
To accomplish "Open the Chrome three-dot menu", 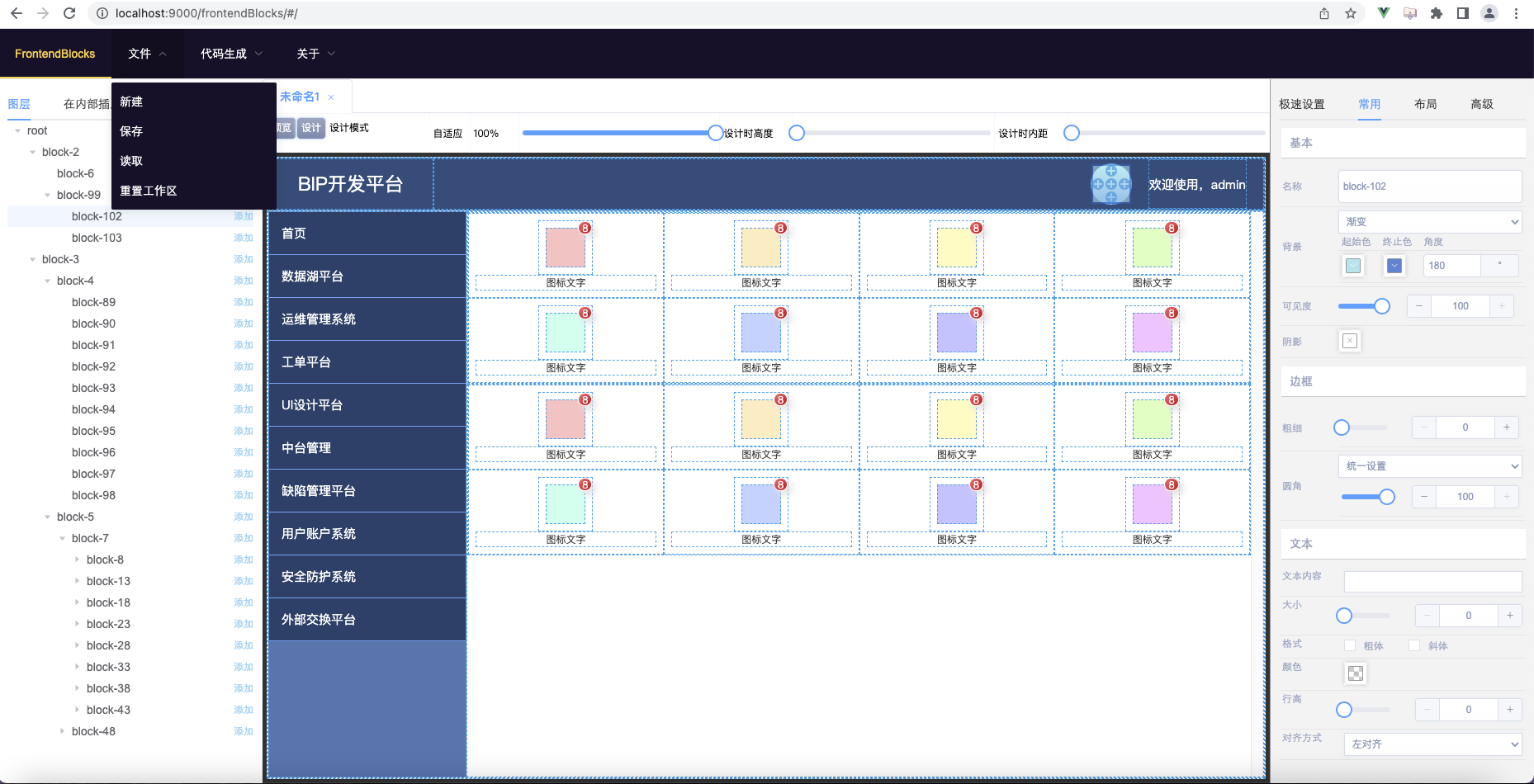I will point(1516,13).
